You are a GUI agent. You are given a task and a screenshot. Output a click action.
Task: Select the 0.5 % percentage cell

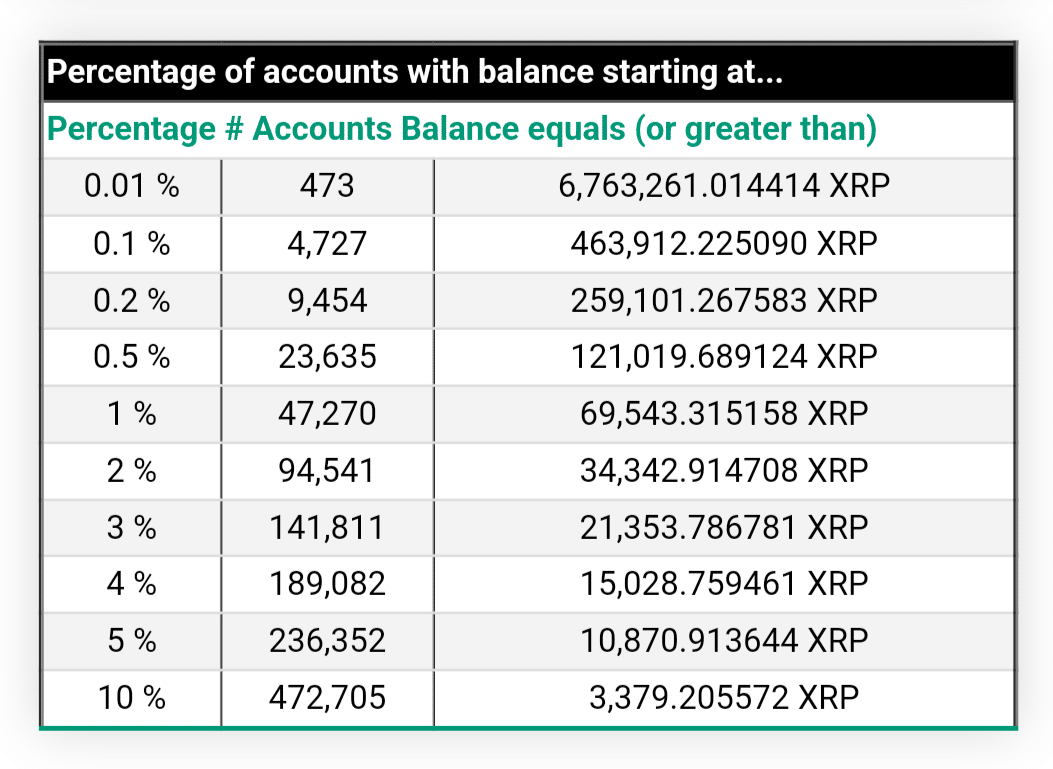(131, 357)
